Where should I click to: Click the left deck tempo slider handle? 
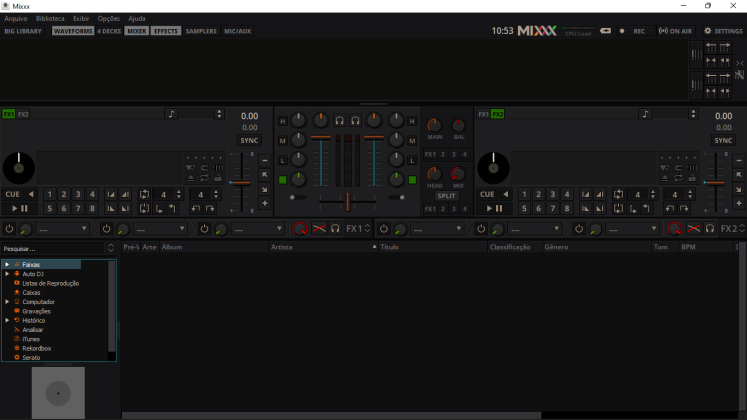[x=241, y=183]
